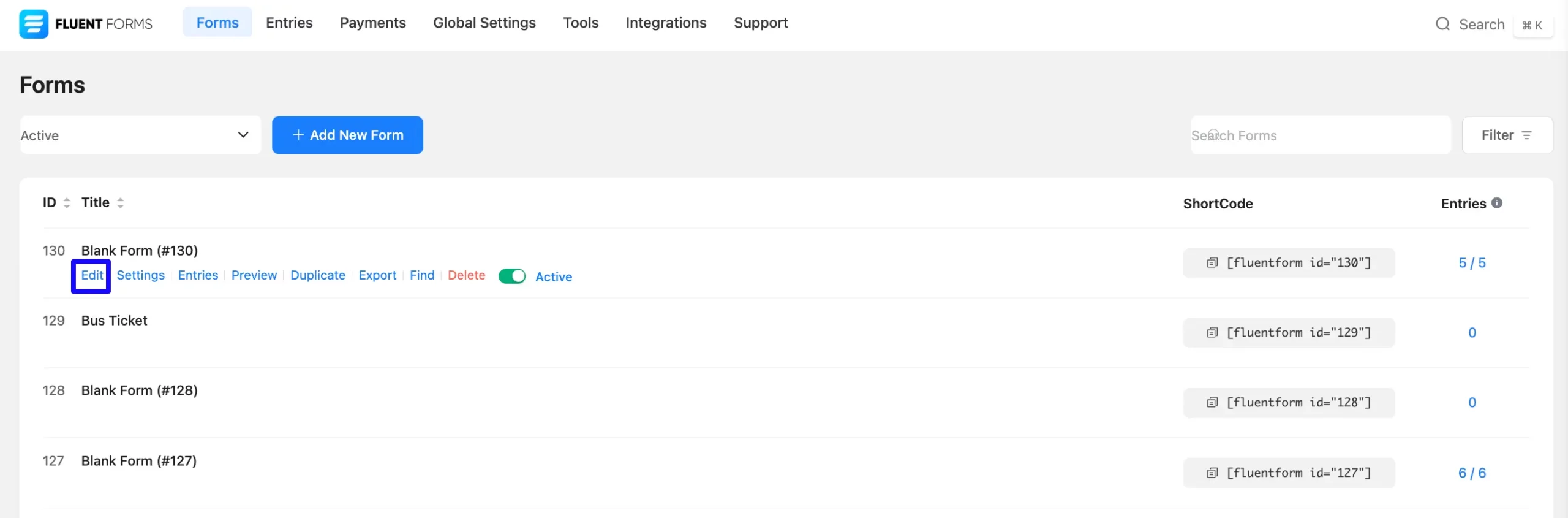This screenshot has width=1568, height=518.
Task: Open Global Settings
Action: (x=484, y=23)
